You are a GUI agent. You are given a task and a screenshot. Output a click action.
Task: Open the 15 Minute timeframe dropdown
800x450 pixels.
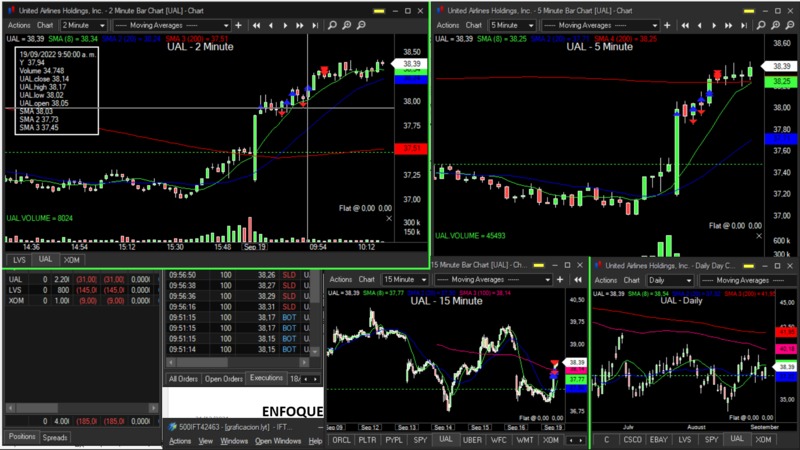(405, 280)
